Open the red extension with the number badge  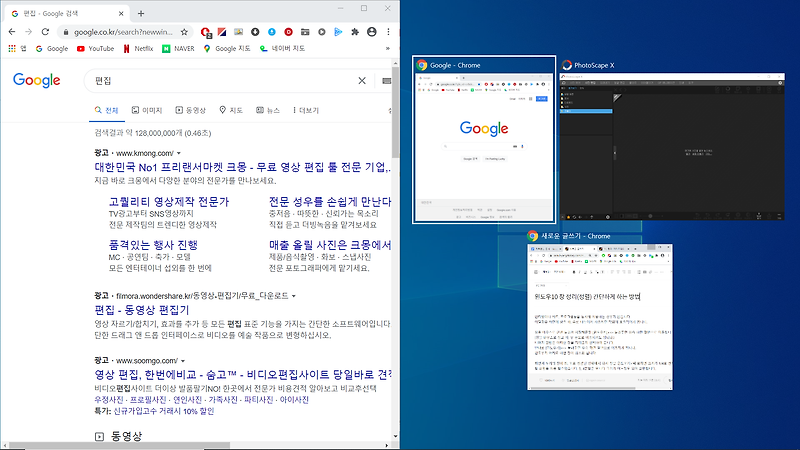[x=206, y=32]
